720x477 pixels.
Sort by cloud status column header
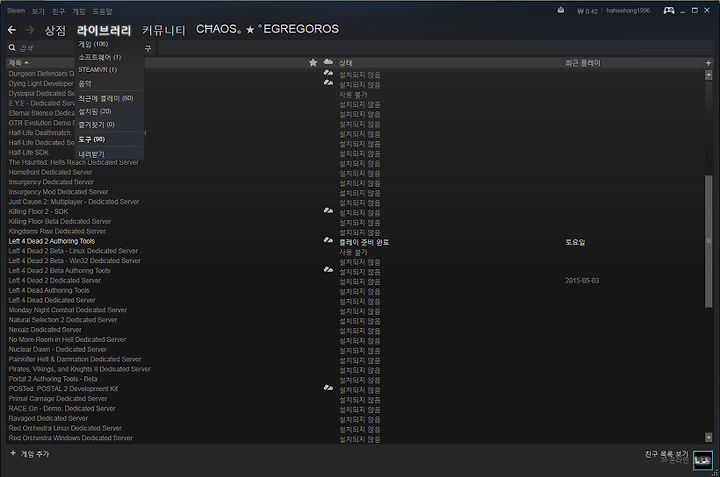point(328,62)
